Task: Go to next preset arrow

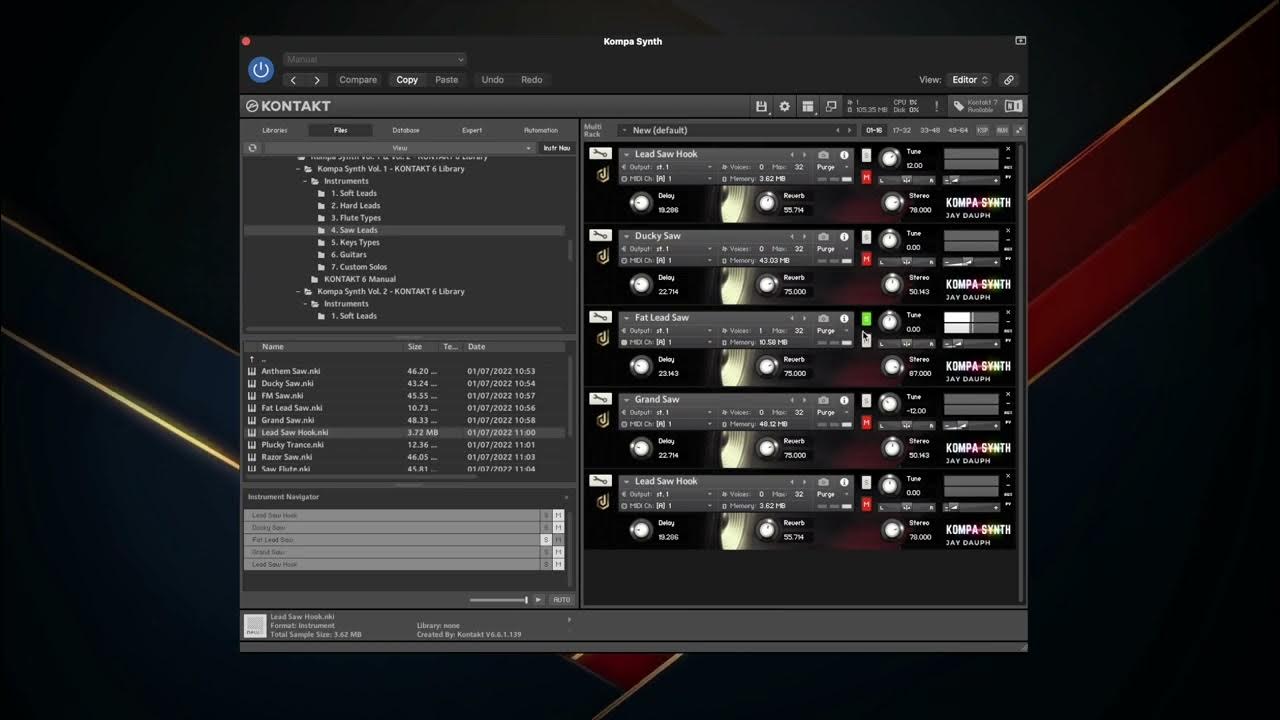Action: tap(317, 80)
